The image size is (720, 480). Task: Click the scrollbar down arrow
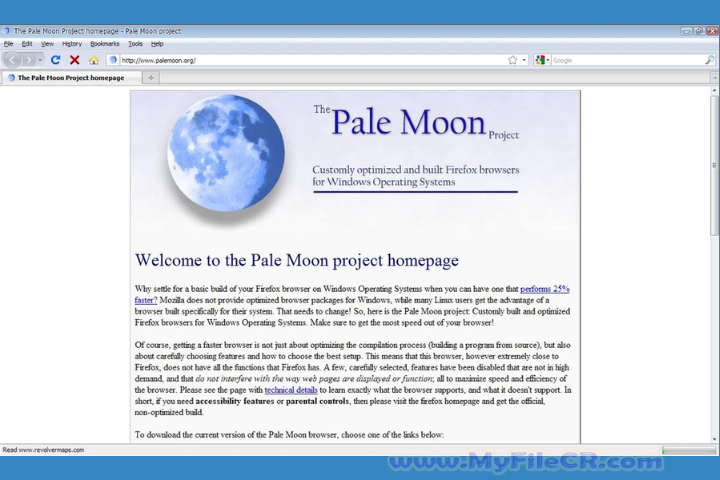click(x=714, y=439)
